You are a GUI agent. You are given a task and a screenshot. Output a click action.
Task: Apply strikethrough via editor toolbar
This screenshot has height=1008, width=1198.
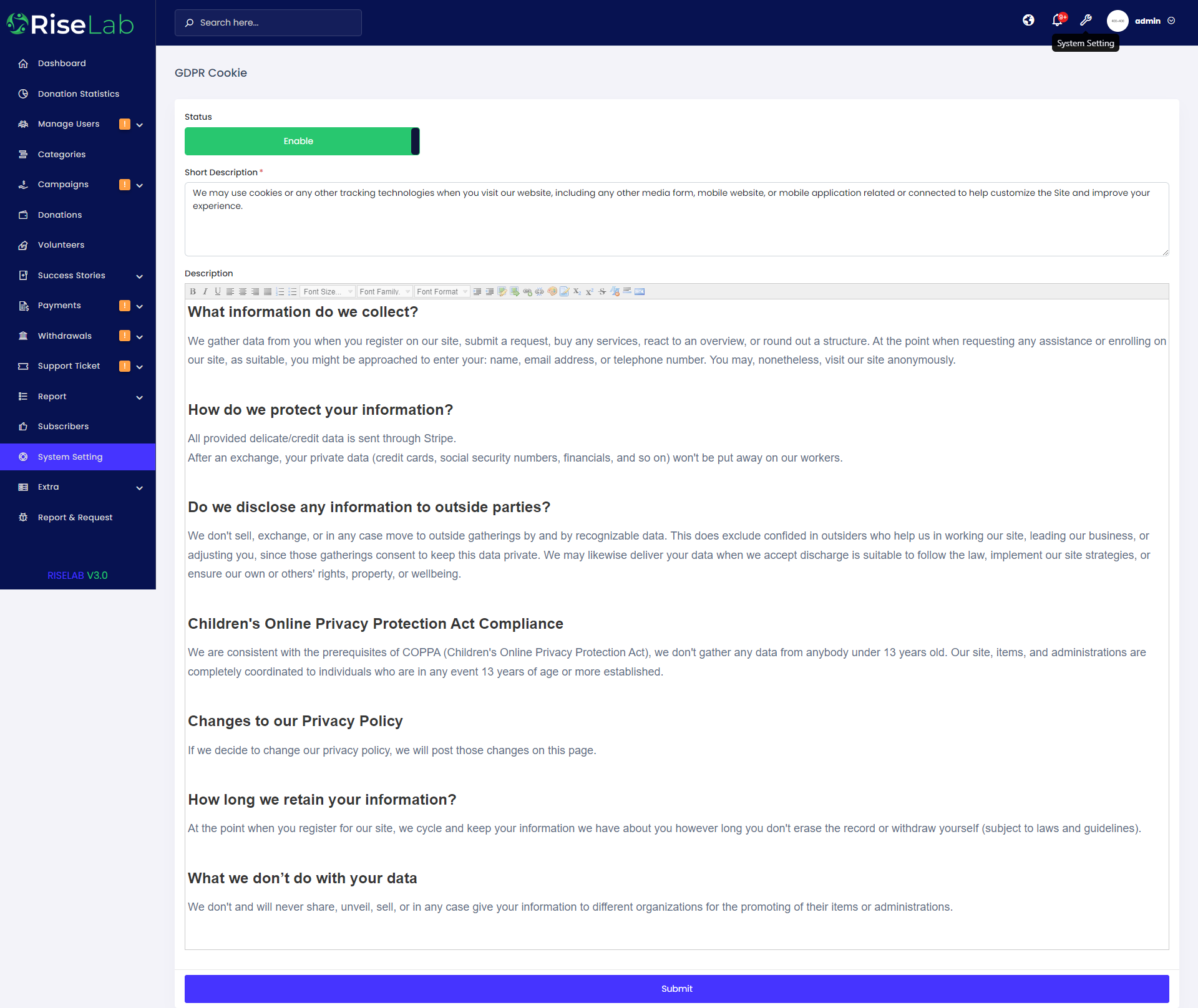[602, 291]
